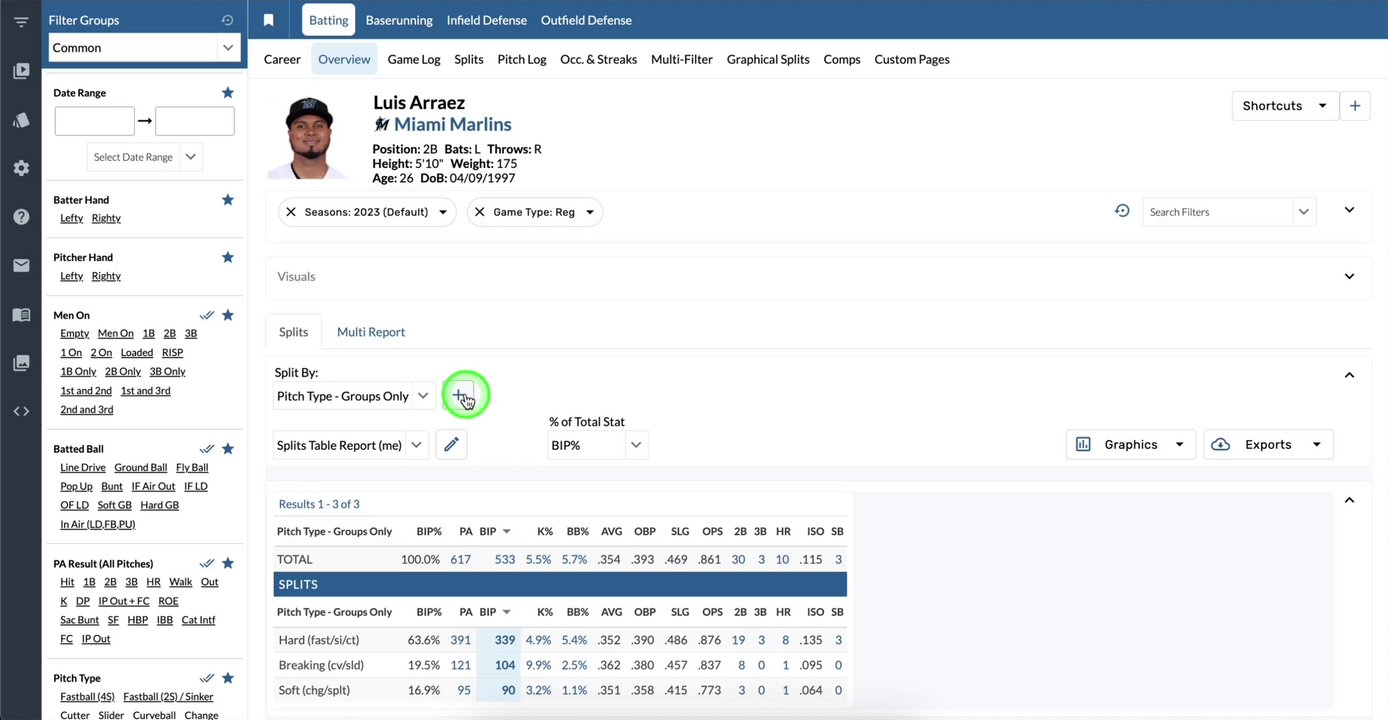The image size is (1388, 720).
Task: Click the code brackets icon in the sidebar
Action: 21,411
